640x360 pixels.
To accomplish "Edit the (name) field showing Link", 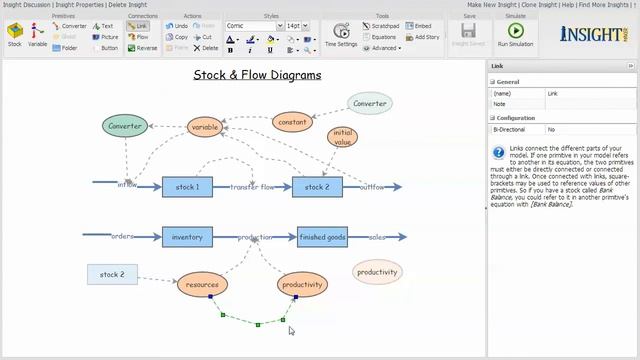I will point(590,93).
